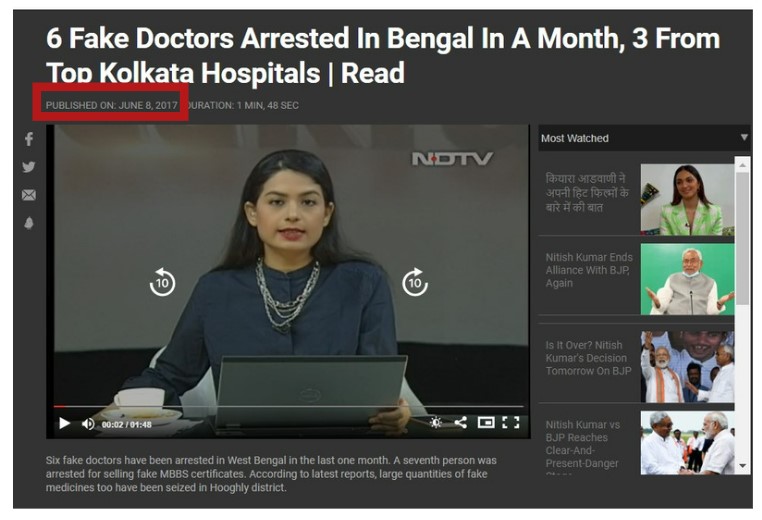
Task: Share the video on Facebook
Action: click(x=29, y=139)
